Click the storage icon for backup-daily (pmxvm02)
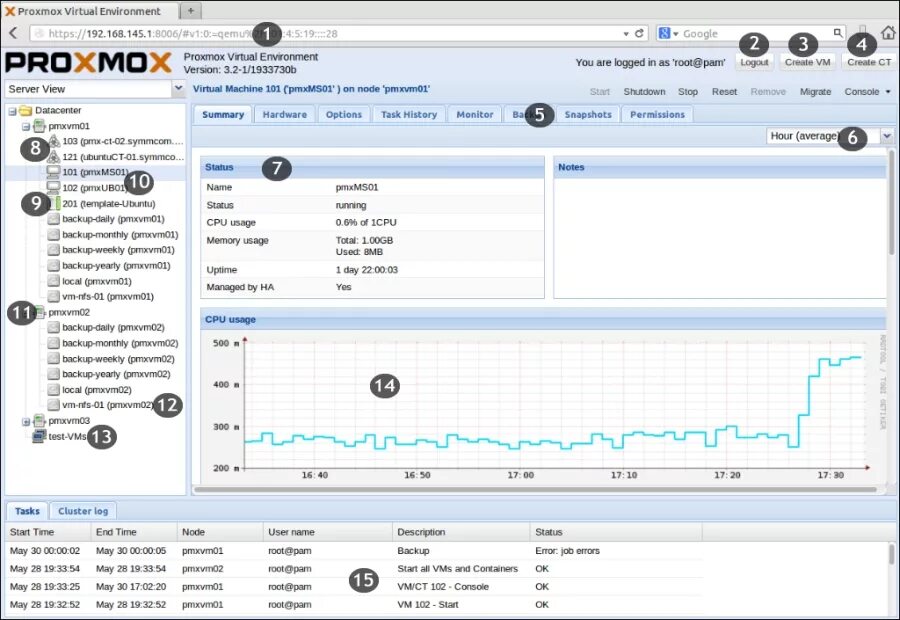 click(53, 327)
